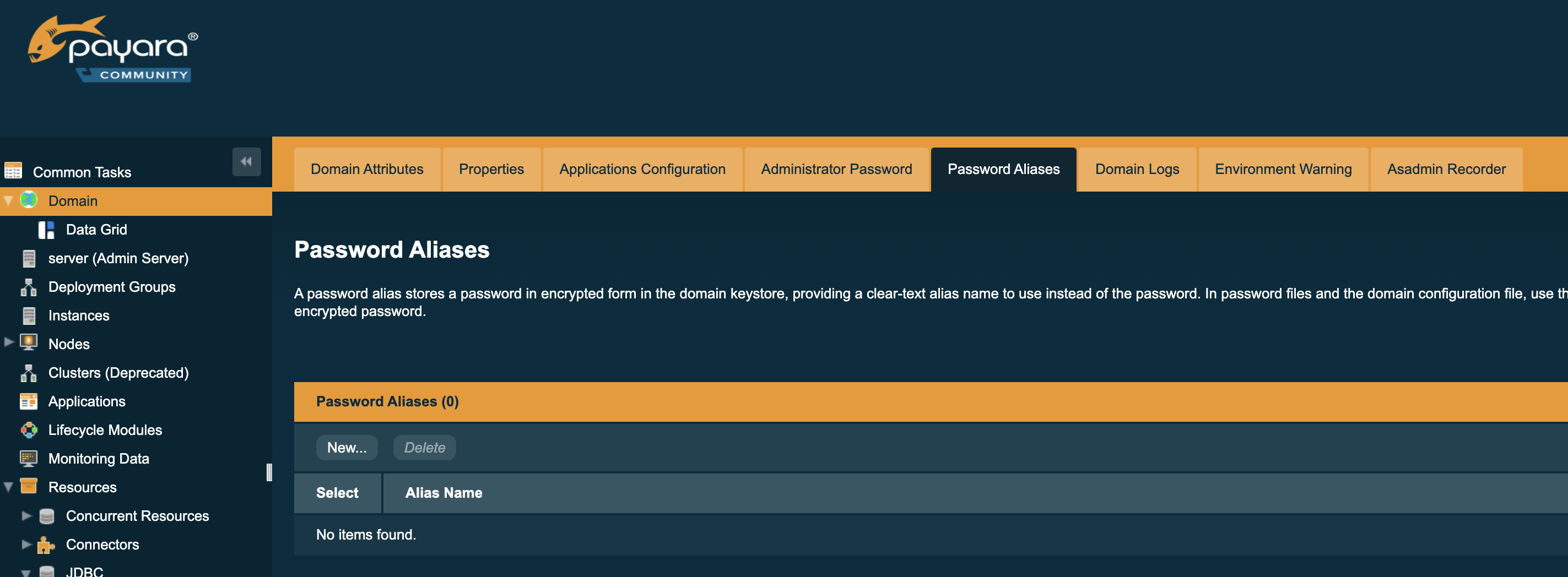Click the Applications icon in the sidebar
1568x577 pixels.
pyautogui.click(x=28, y=401)
